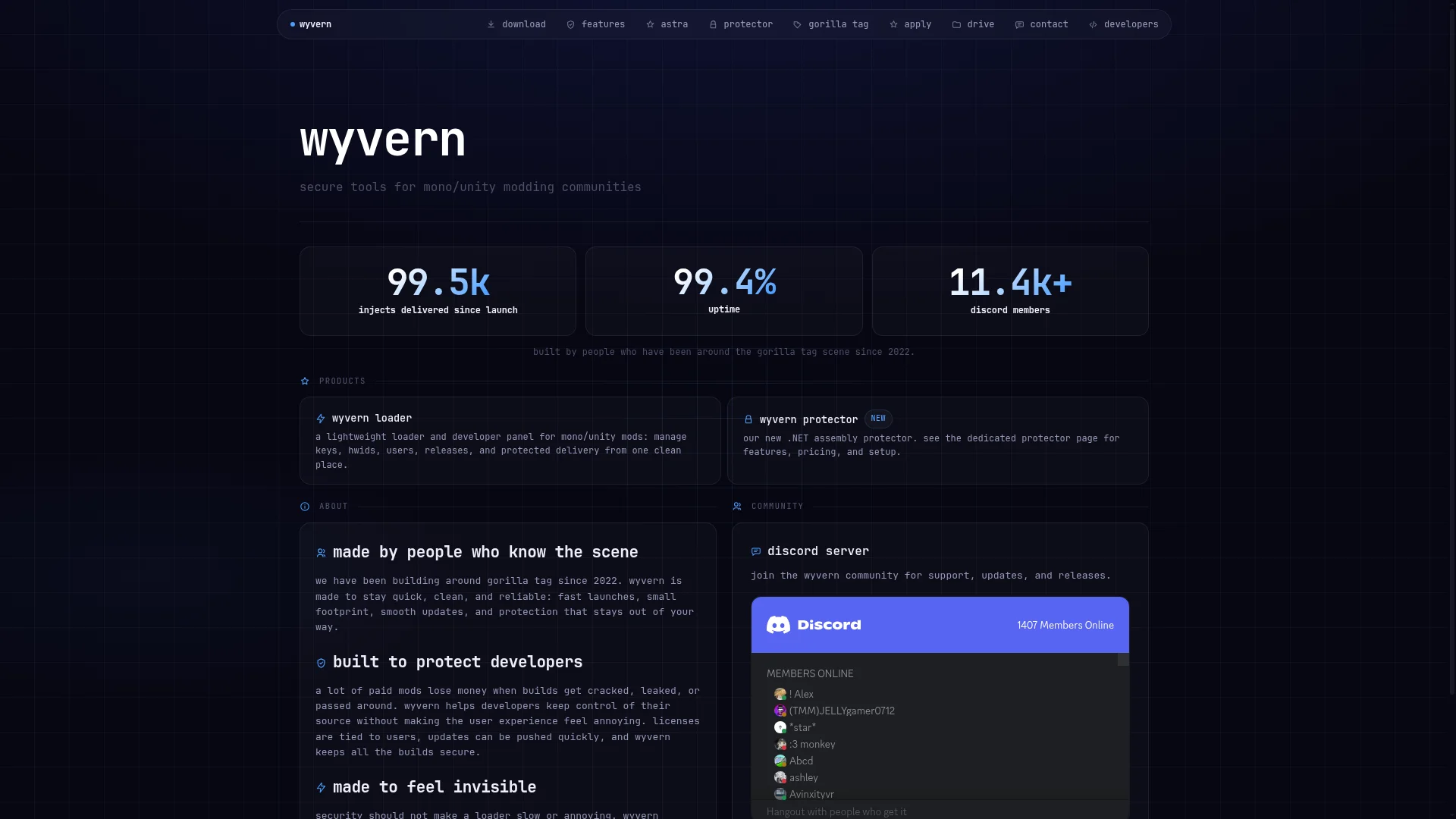Click the lock icon beside protector nav
This screenshot has width=1456, height=819.
click(713, 24)
